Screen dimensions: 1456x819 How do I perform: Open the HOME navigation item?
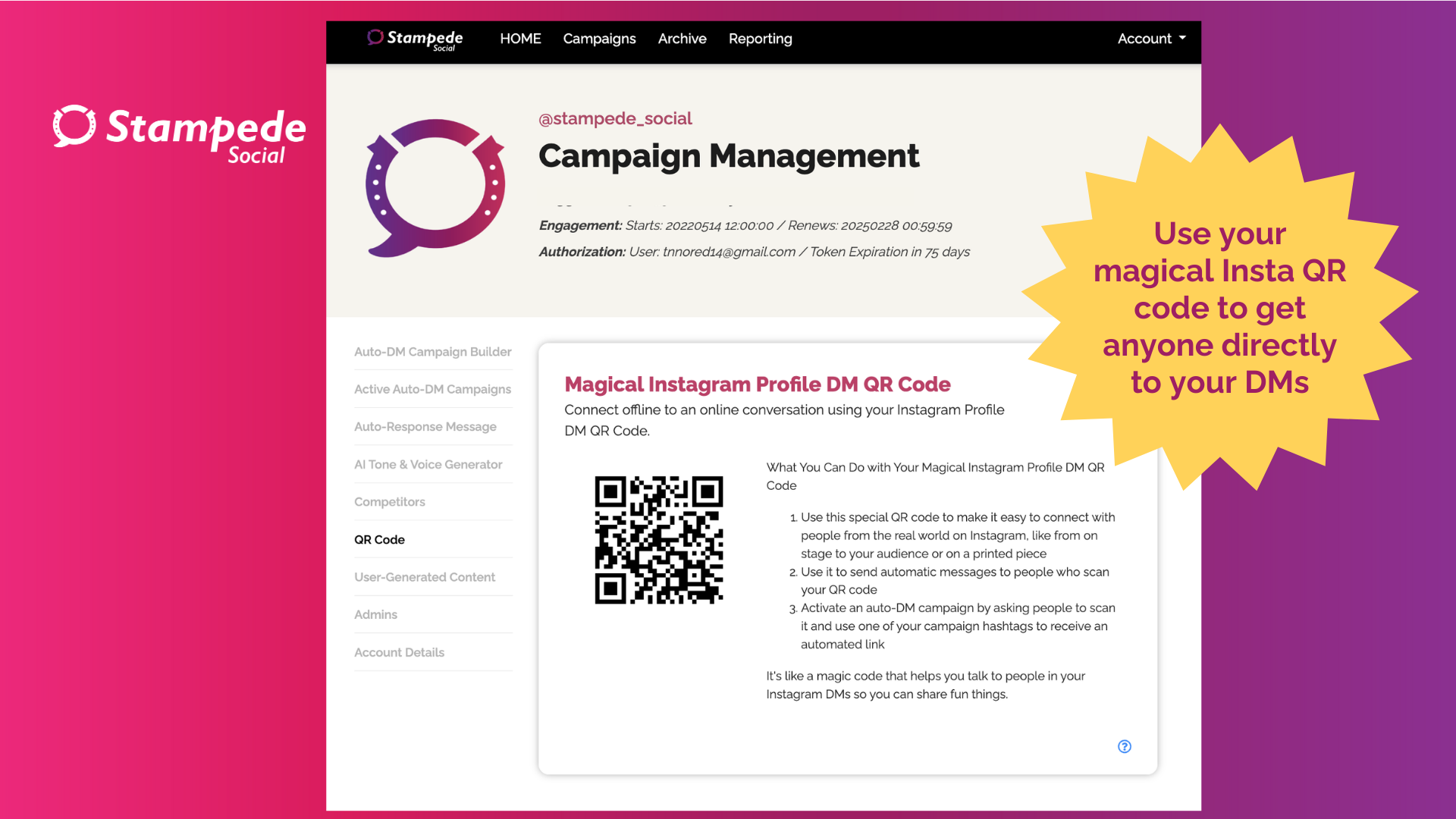tap(520, 39)
